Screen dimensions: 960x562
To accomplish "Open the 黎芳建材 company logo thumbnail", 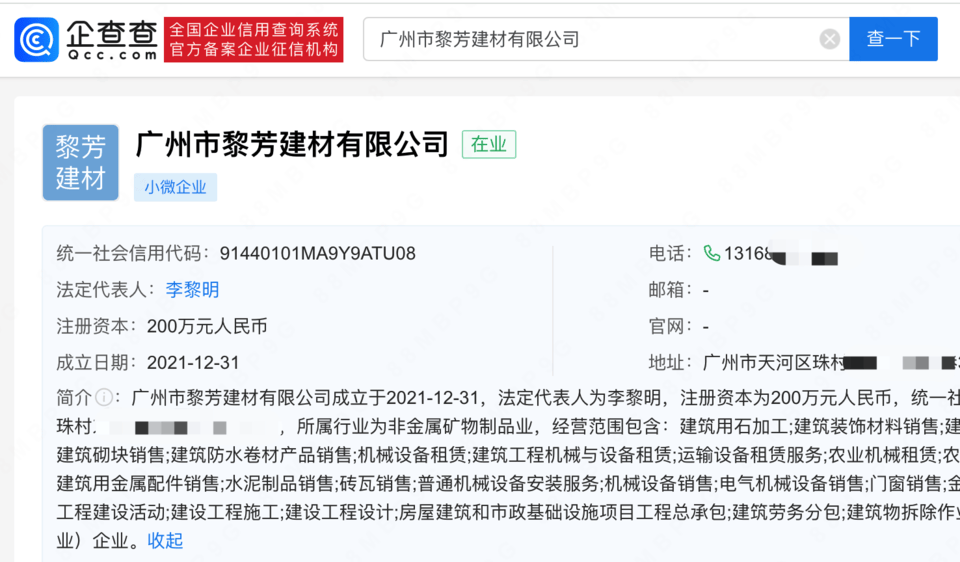I will pyautogui.click(x=81, y=163).
